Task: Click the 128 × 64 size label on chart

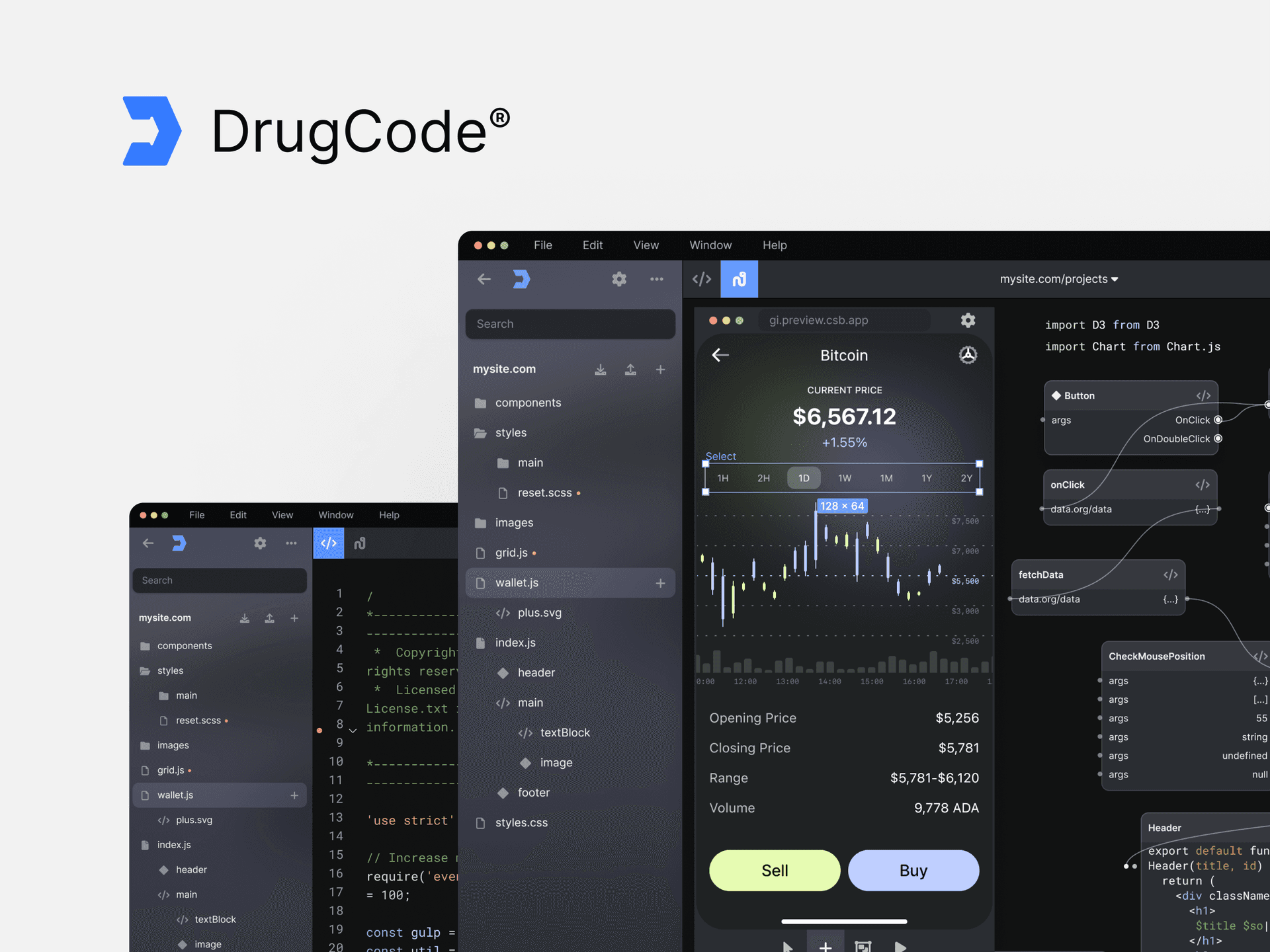Action: click(x=842, y=506)
